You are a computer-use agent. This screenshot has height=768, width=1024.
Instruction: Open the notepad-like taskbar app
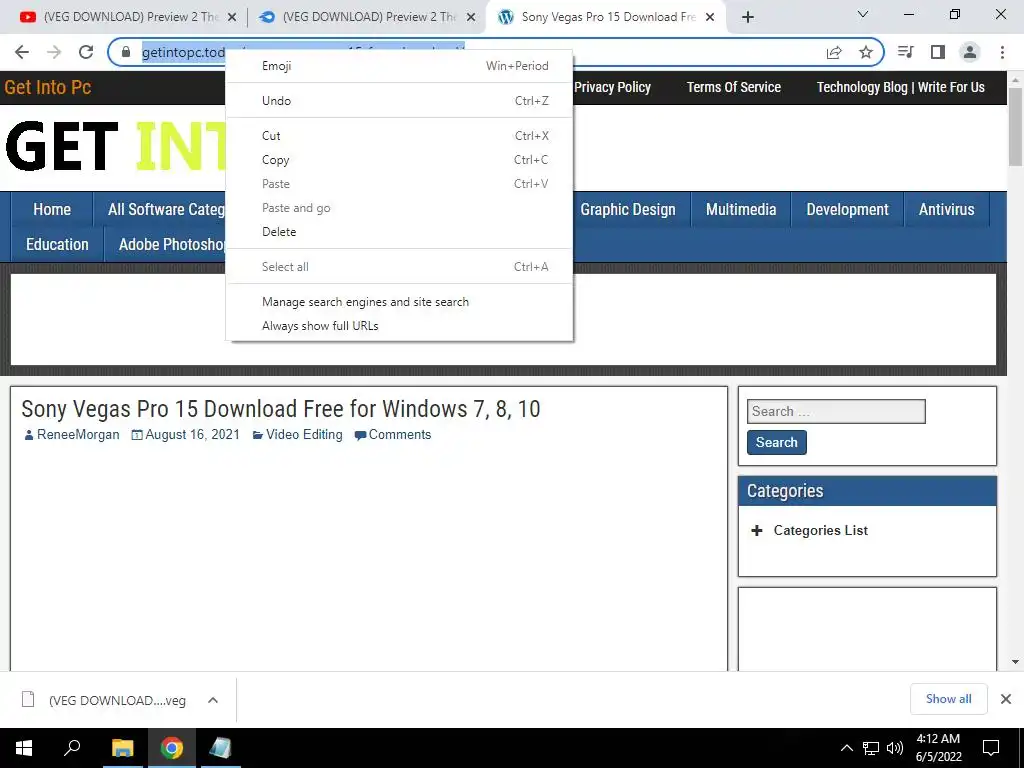tap(221, 748)
